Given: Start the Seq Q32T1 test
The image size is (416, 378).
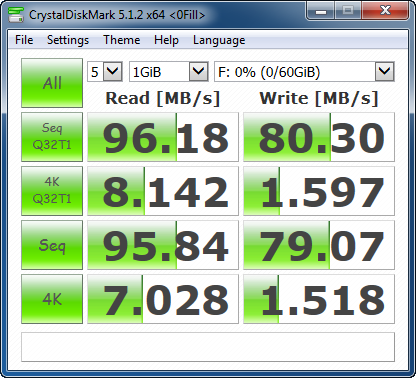Looking at the screenshot, I should point(52,137).
